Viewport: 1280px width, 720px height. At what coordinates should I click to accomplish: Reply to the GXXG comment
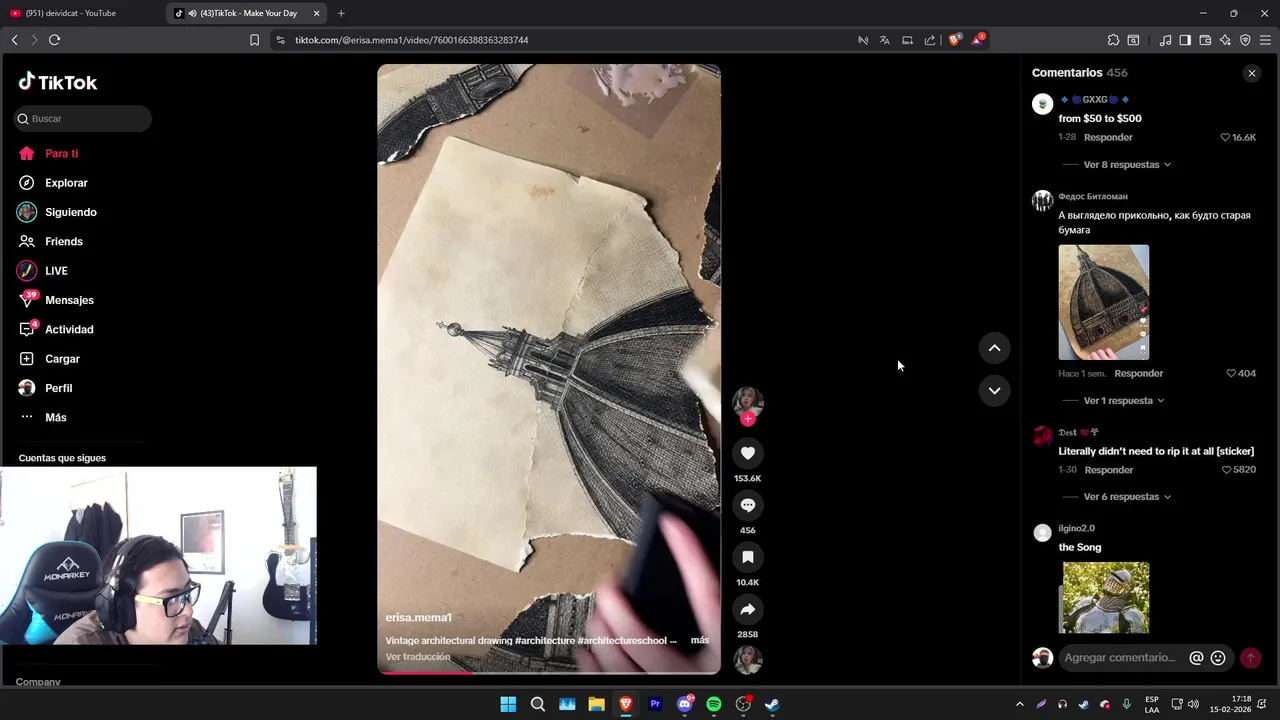click(1108, 137)
